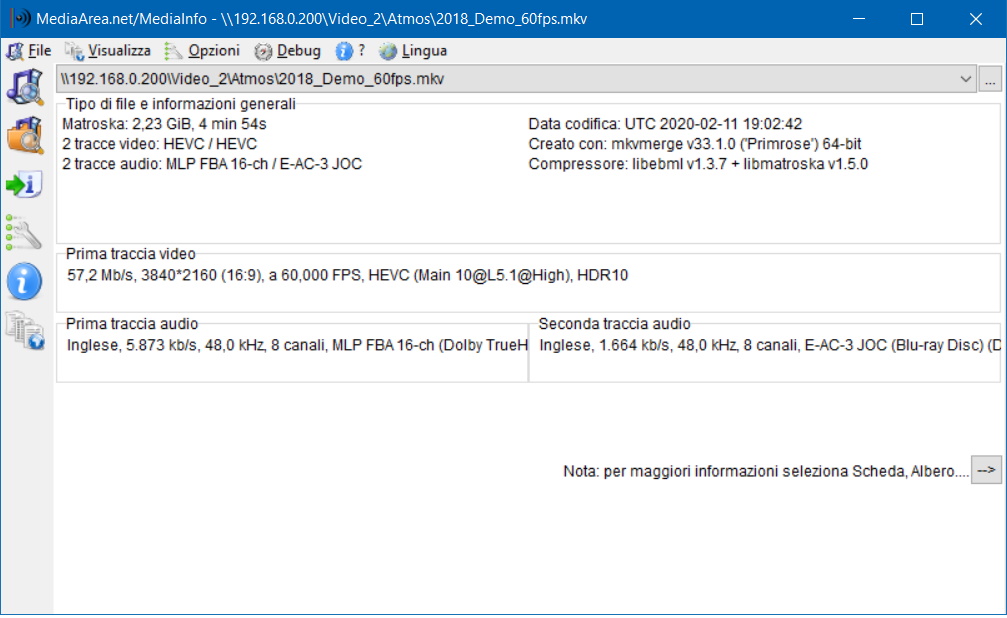Click the 'Seconda traccia audio' group label
The width and height of the screenshot is (1007, 618).
coord(615,324)
